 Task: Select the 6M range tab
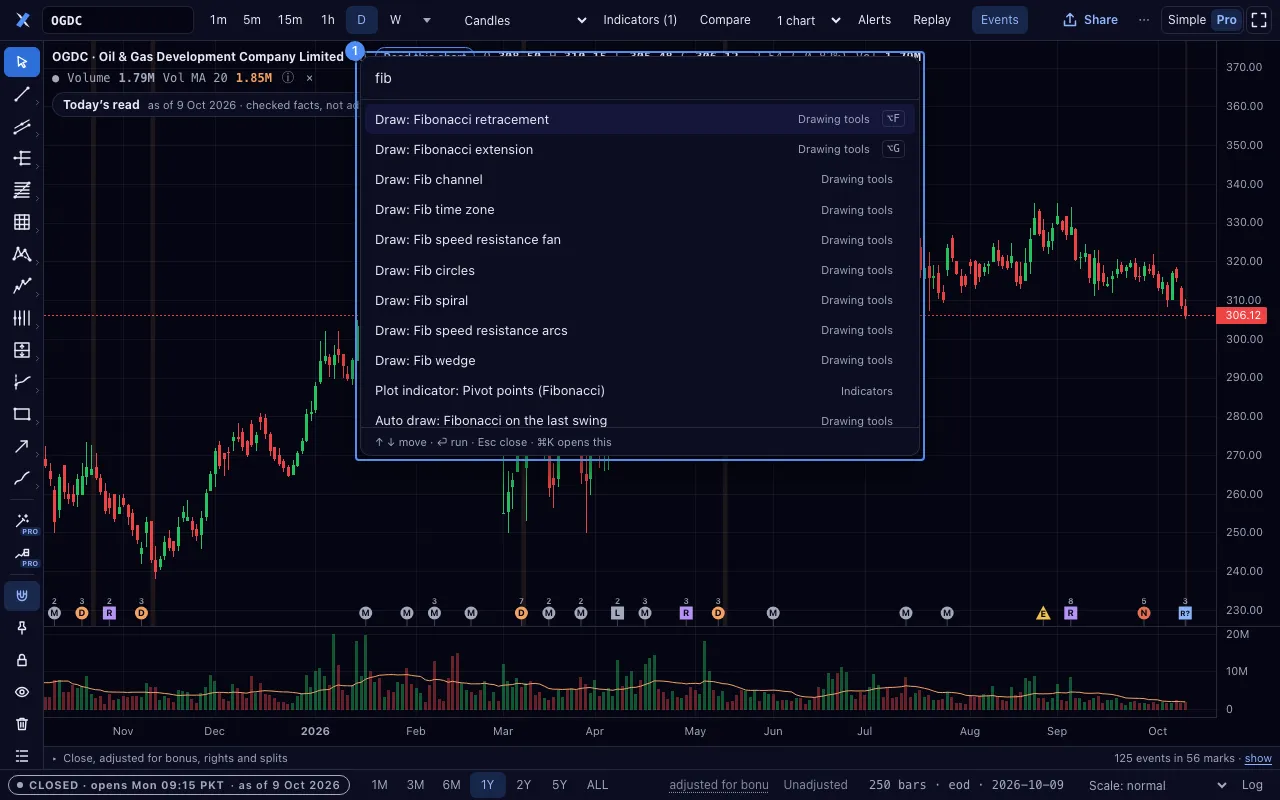click(x=451, y=785)
